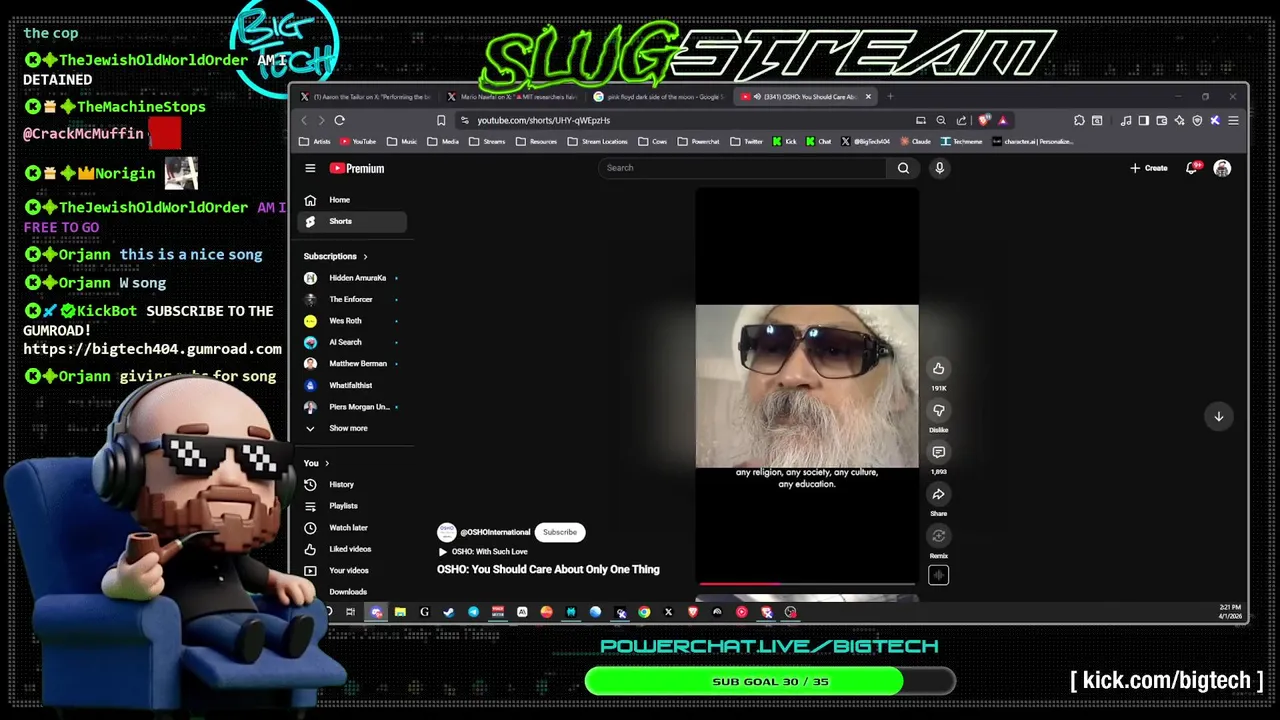Image resolution: width=1280 pixels, height=720 pixels.
Task: Open the browser extensions puzzle icon
Action: click(x=1079, y=120)
